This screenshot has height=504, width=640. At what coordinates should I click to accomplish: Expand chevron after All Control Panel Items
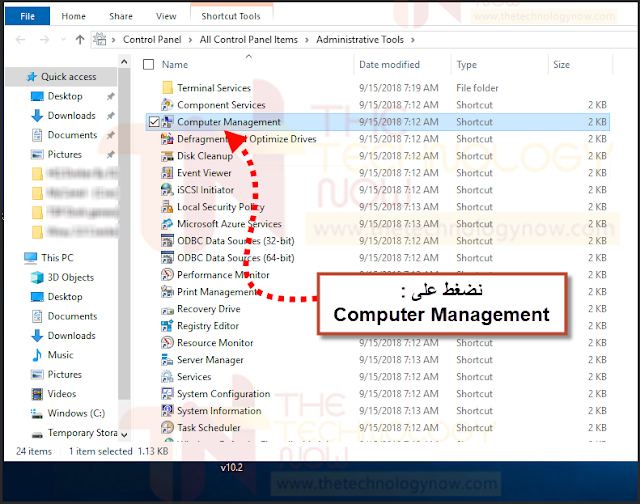coord(307,40)
